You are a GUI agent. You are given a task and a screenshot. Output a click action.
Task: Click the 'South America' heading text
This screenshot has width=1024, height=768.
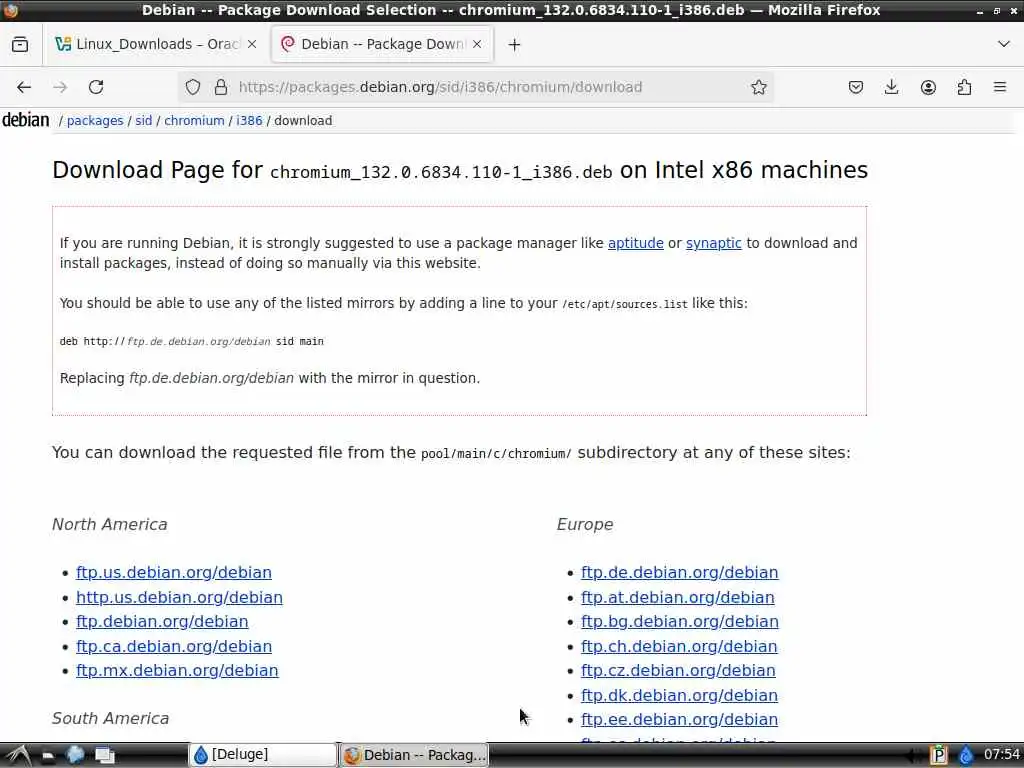pos(110,718)
